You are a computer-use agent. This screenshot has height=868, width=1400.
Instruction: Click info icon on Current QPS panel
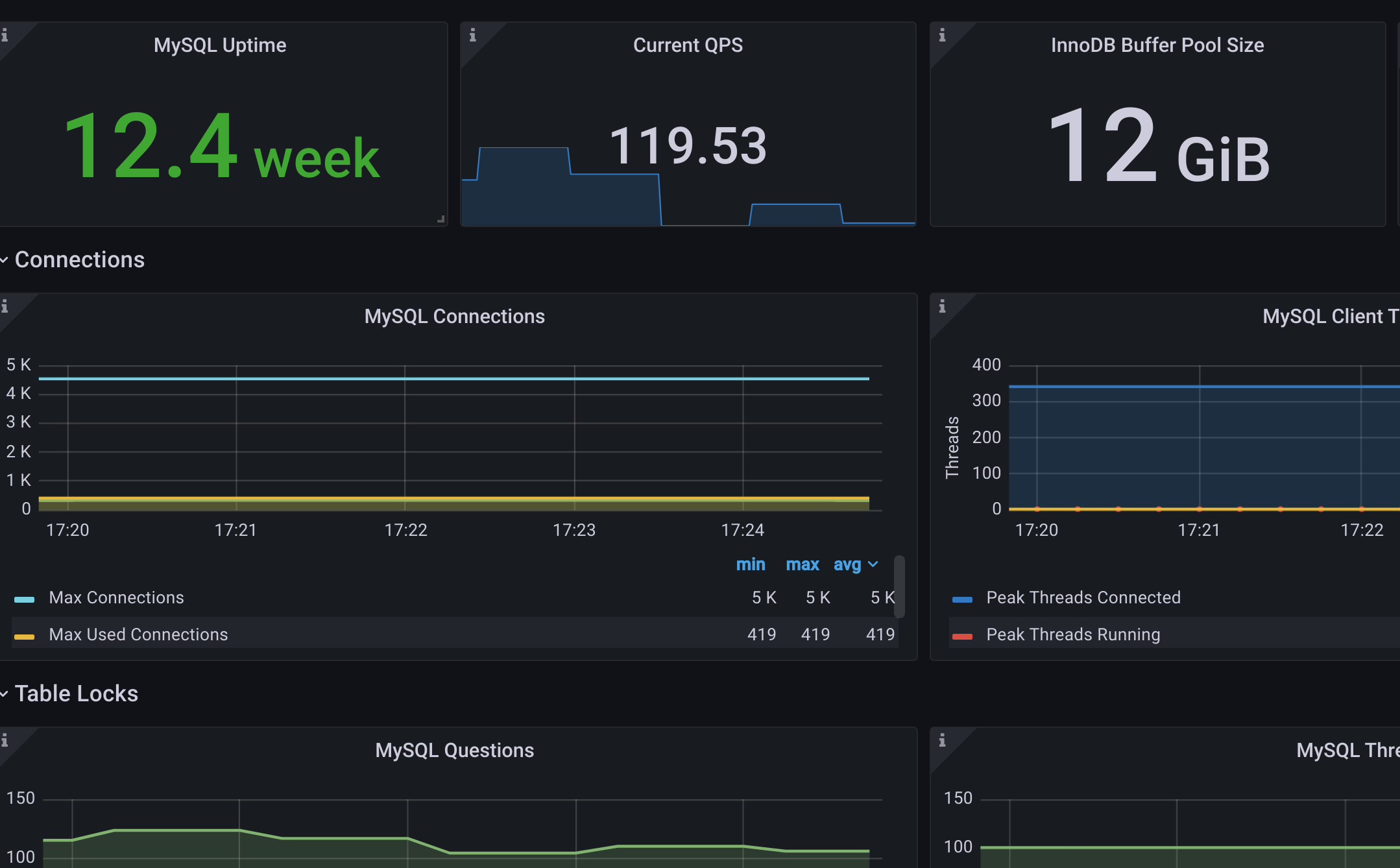(473, 35)
